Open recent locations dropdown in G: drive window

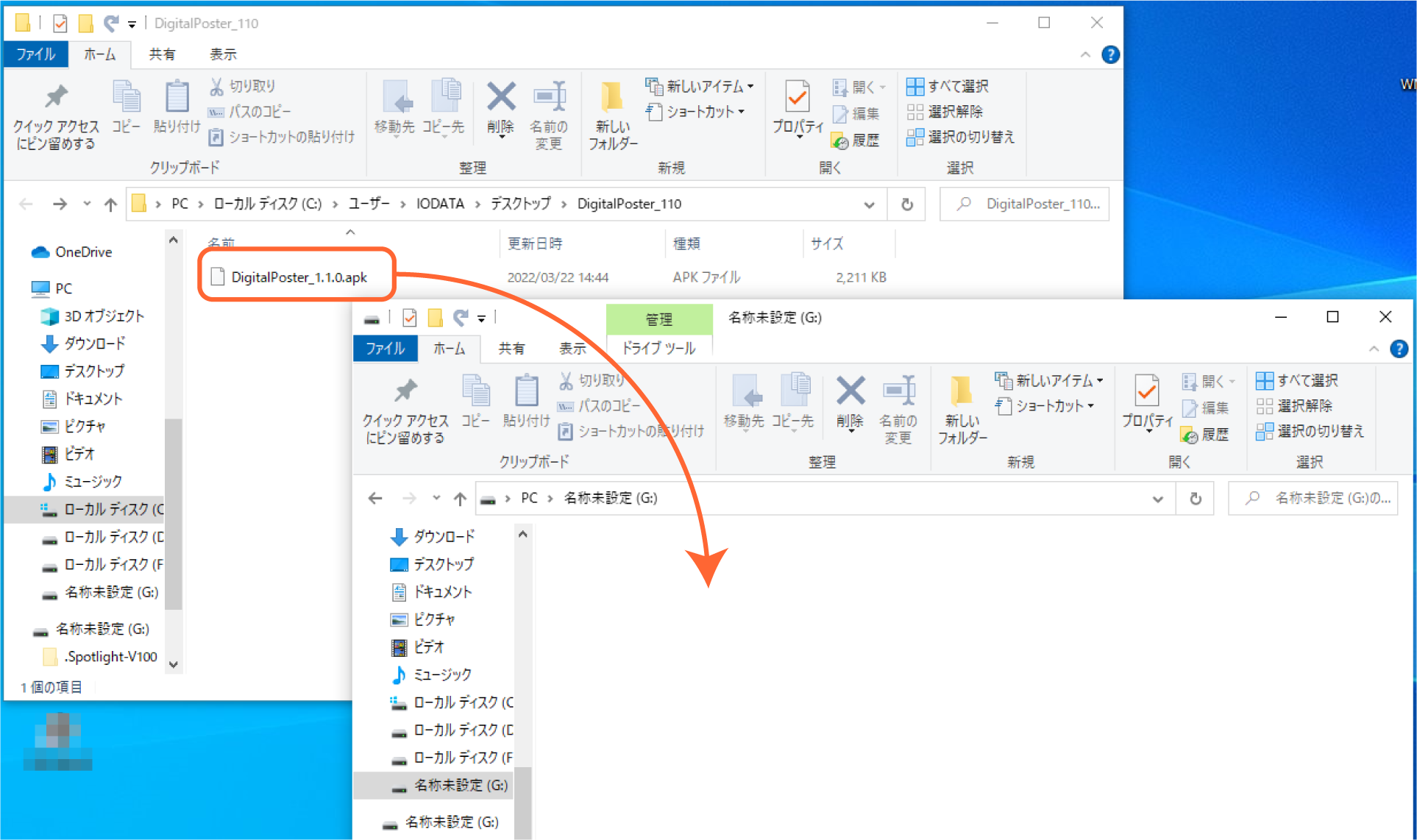(436, 498)
